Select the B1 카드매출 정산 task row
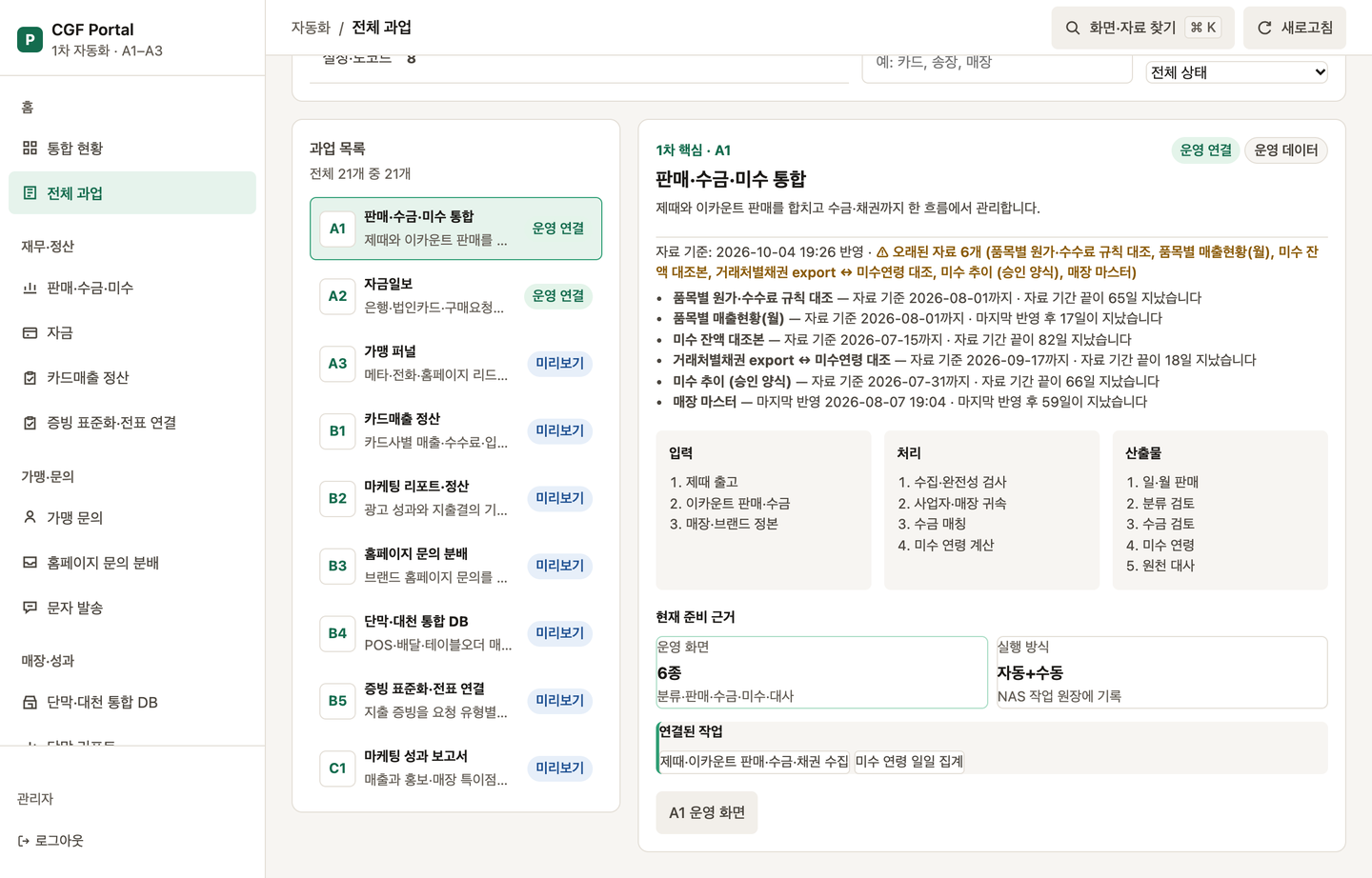 point(455,430)
